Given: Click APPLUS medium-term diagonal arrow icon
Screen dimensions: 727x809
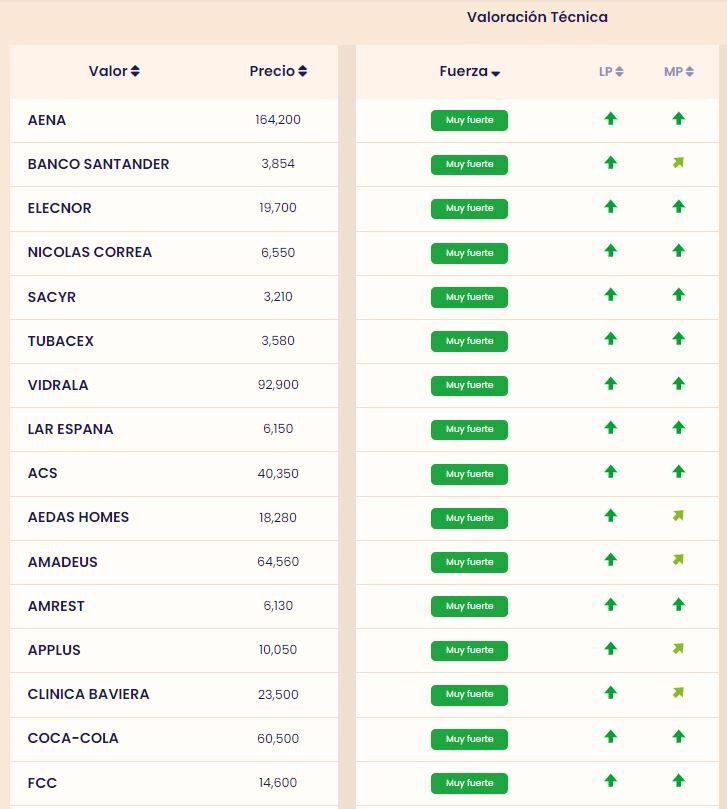Looking at the screenshot, I should click(678, 649).
